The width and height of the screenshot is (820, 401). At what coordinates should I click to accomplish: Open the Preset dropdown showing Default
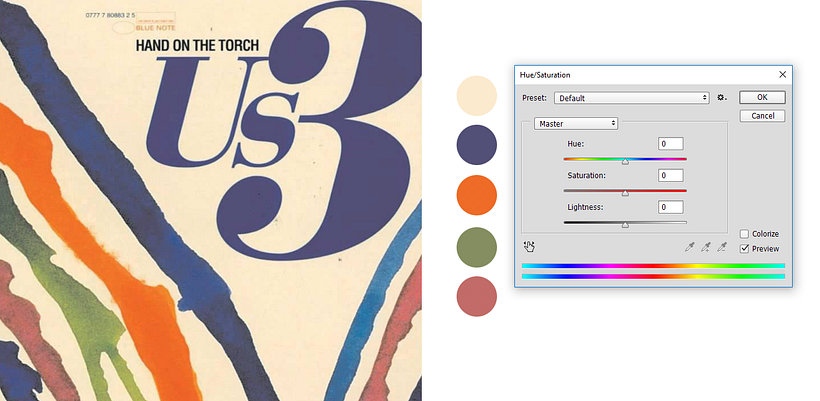[632, 98]
